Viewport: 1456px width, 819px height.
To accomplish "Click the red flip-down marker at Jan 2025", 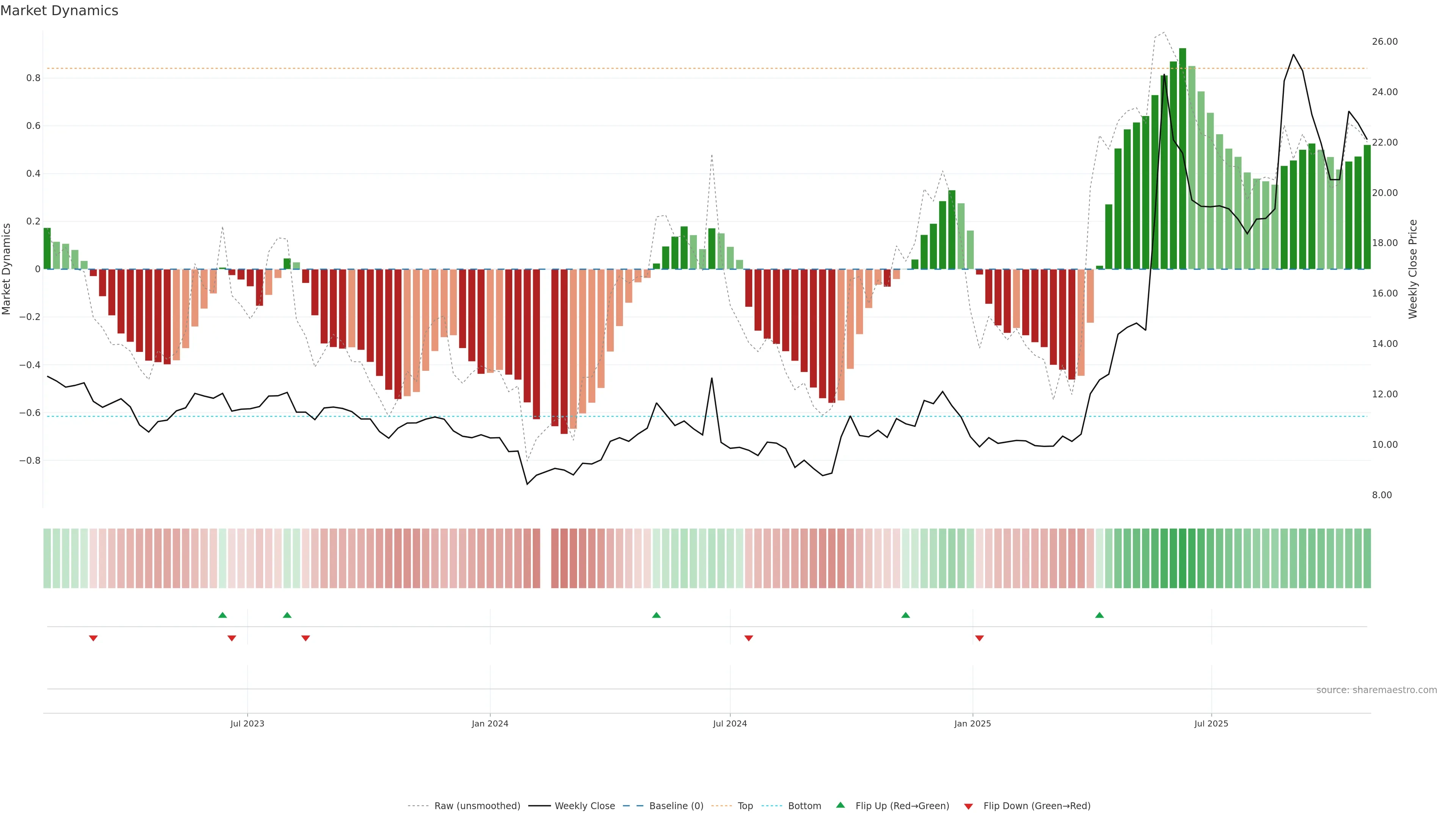I will click(979, 638).
